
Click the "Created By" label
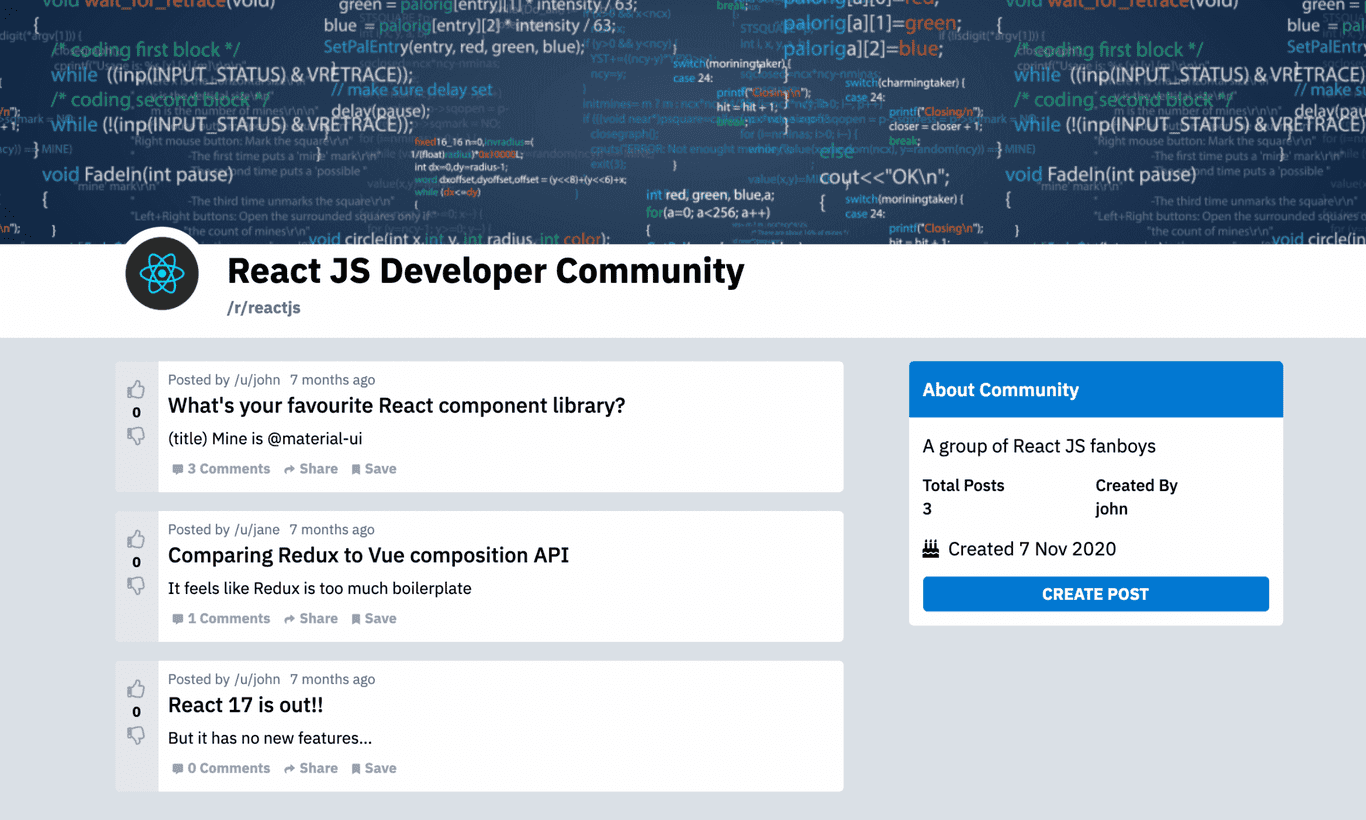click(1136, 485)
